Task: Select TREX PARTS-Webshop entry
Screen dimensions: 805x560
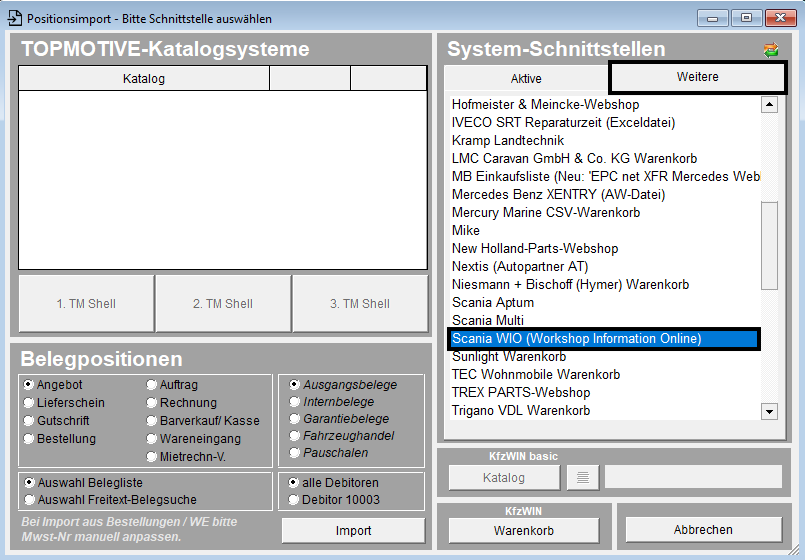Action: (x=605, y=393)
